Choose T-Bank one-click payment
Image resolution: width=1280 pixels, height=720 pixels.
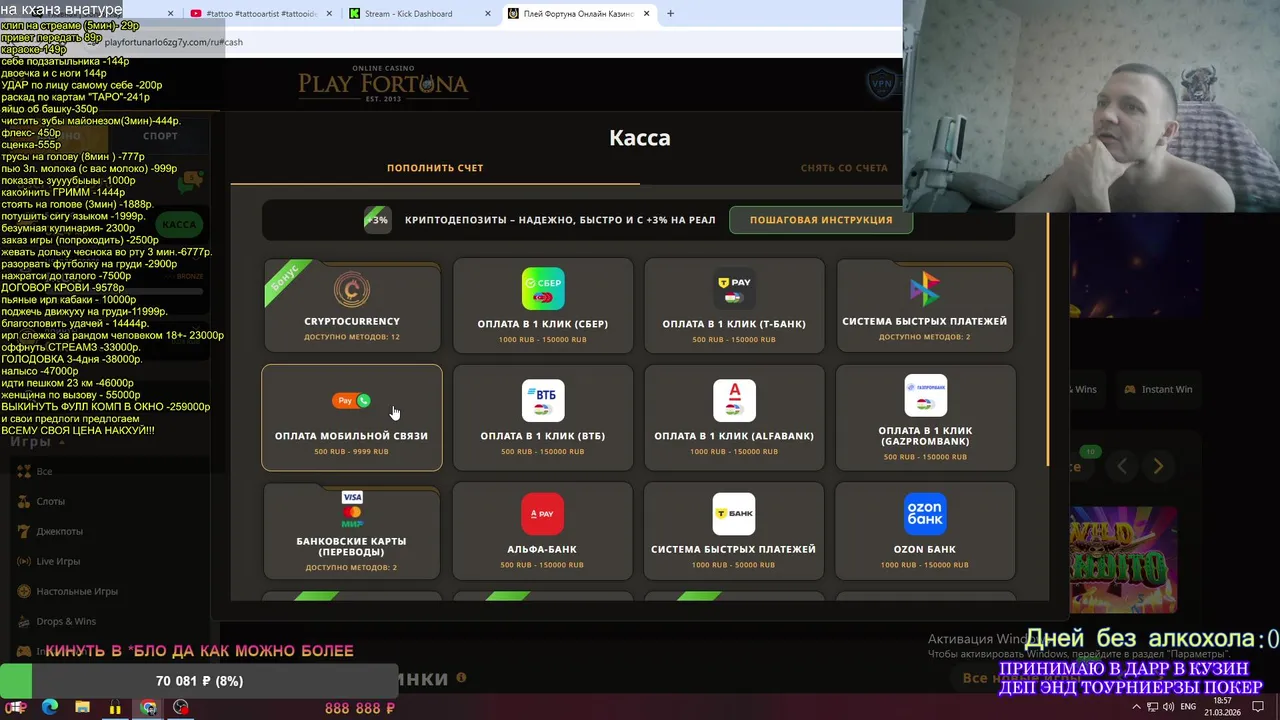click(x=734, y=306)
